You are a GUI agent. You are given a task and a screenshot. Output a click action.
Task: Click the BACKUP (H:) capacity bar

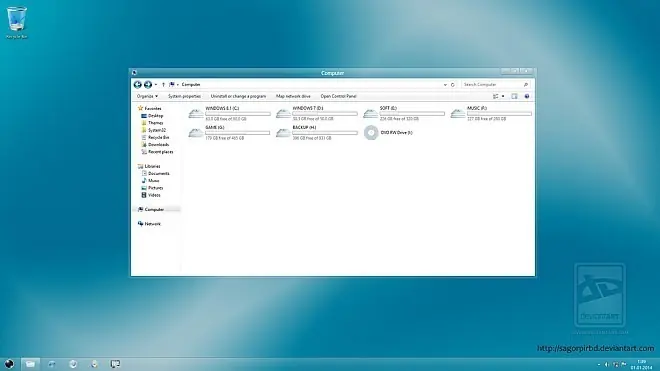pos(325,133)
